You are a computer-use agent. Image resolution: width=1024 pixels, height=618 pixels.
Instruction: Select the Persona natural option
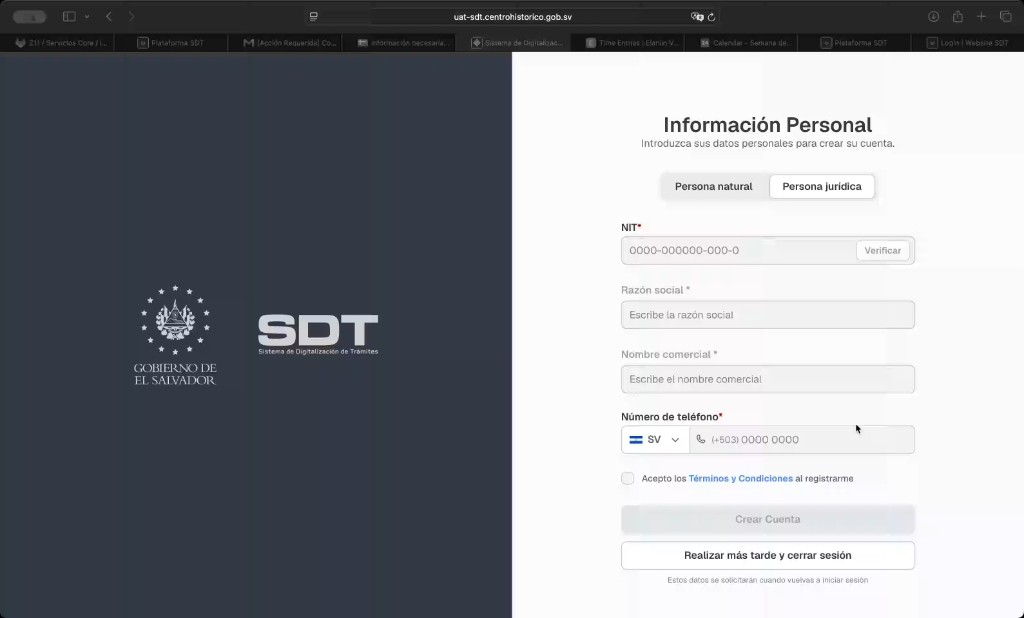coord(714,187)
